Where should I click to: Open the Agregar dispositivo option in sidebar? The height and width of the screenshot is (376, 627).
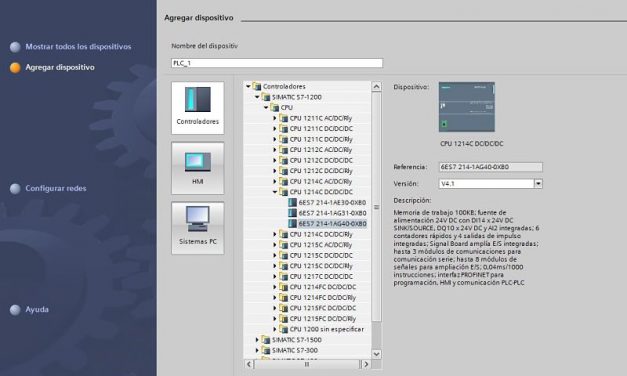point(60,67)
